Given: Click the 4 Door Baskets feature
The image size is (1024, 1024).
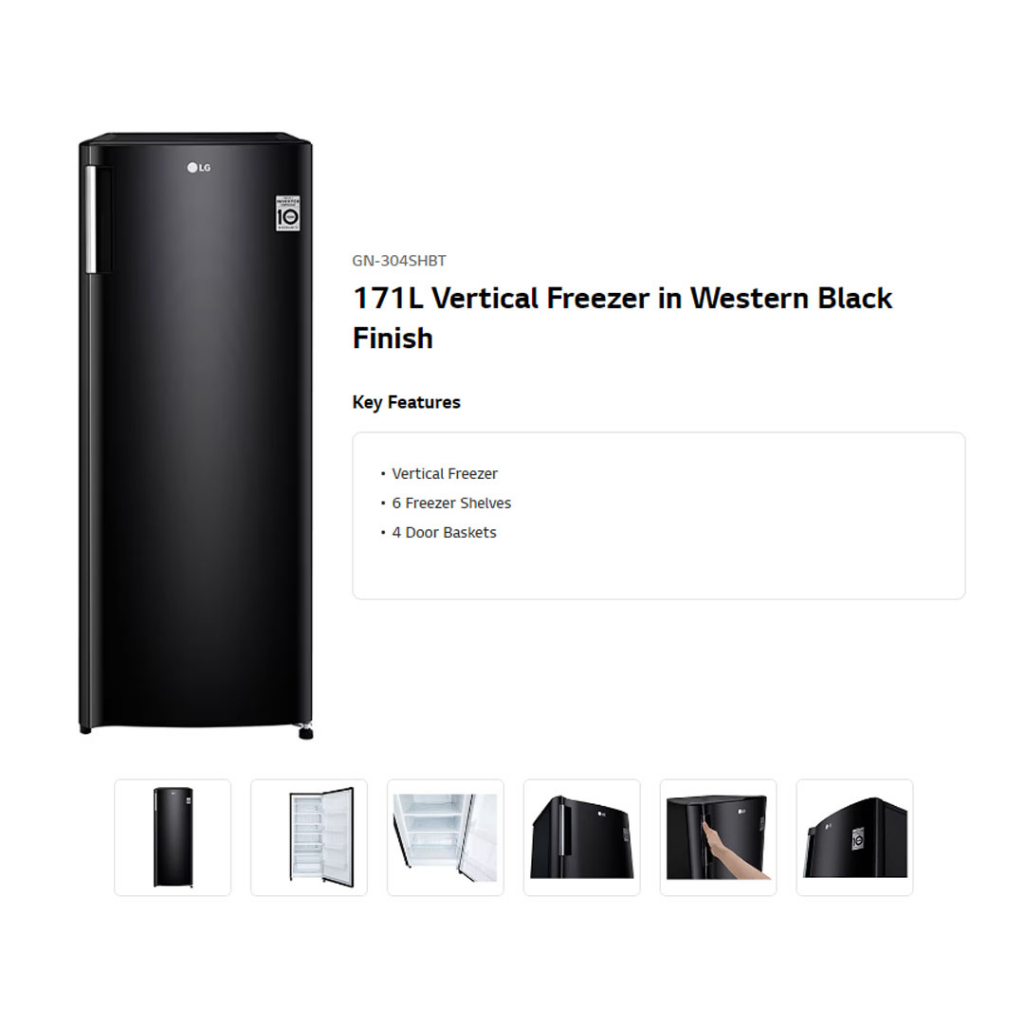Looking at the screenshot, I should (444, 532).
